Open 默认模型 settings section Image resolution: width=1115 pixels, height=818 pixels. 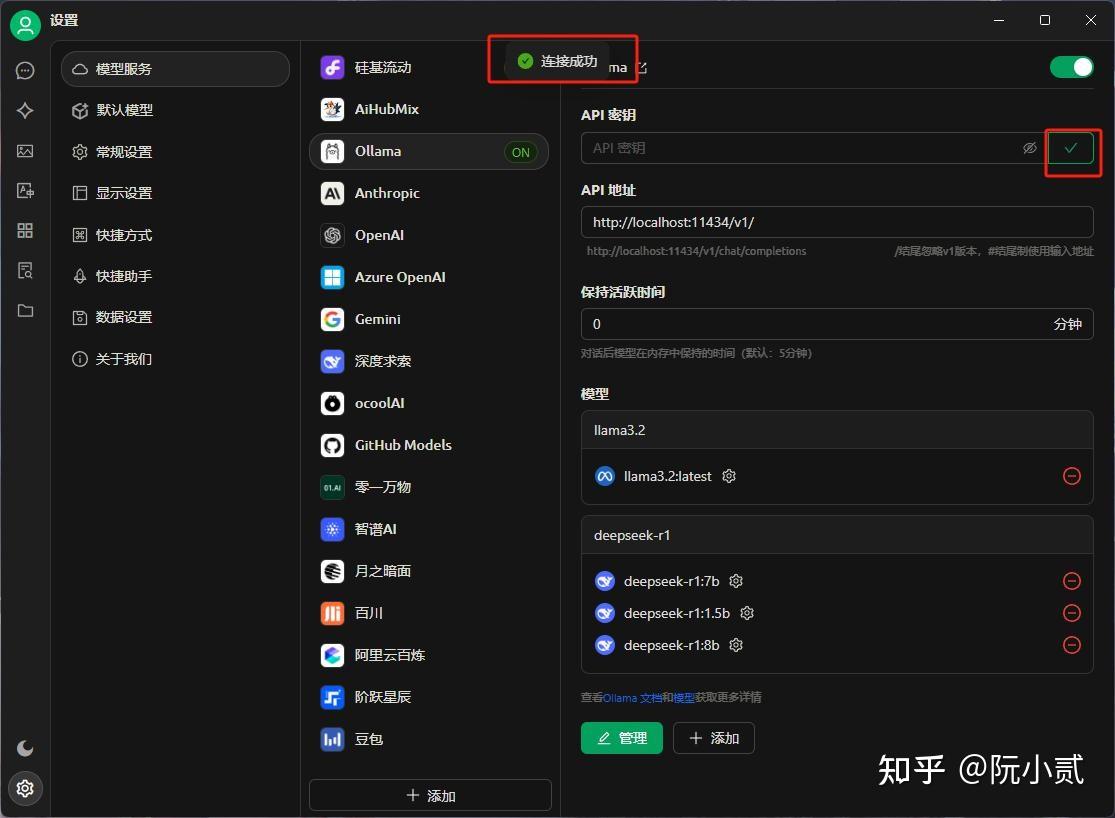[176, 110]
